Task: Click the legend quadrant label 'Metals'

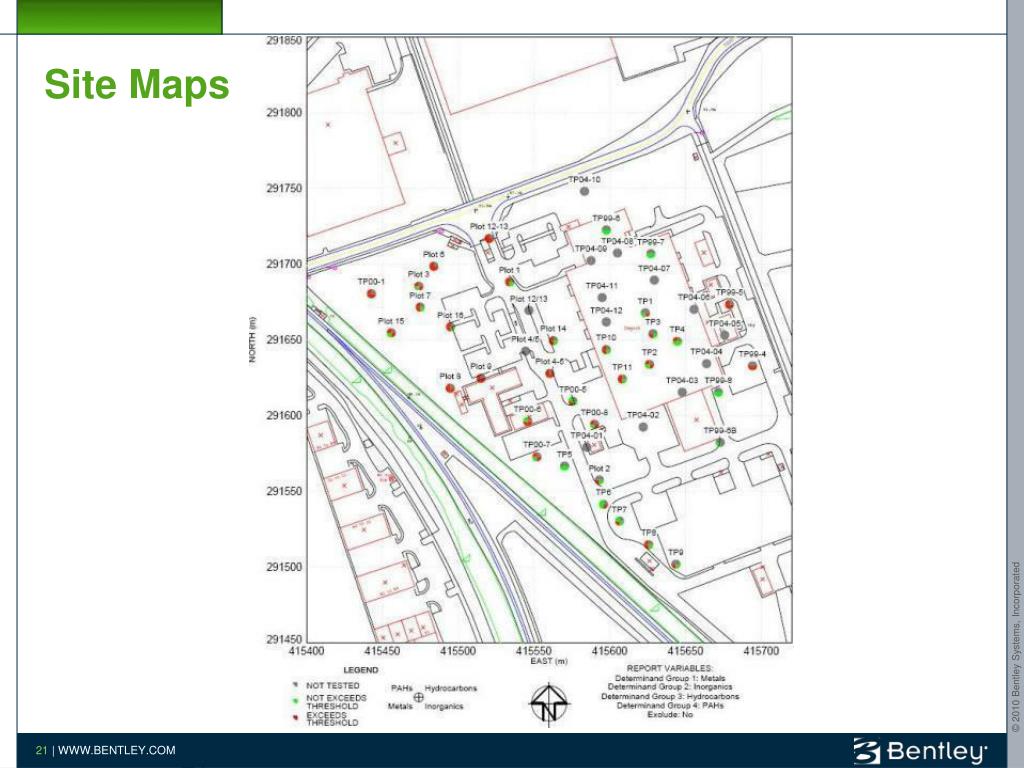Action: click(400, 706)
